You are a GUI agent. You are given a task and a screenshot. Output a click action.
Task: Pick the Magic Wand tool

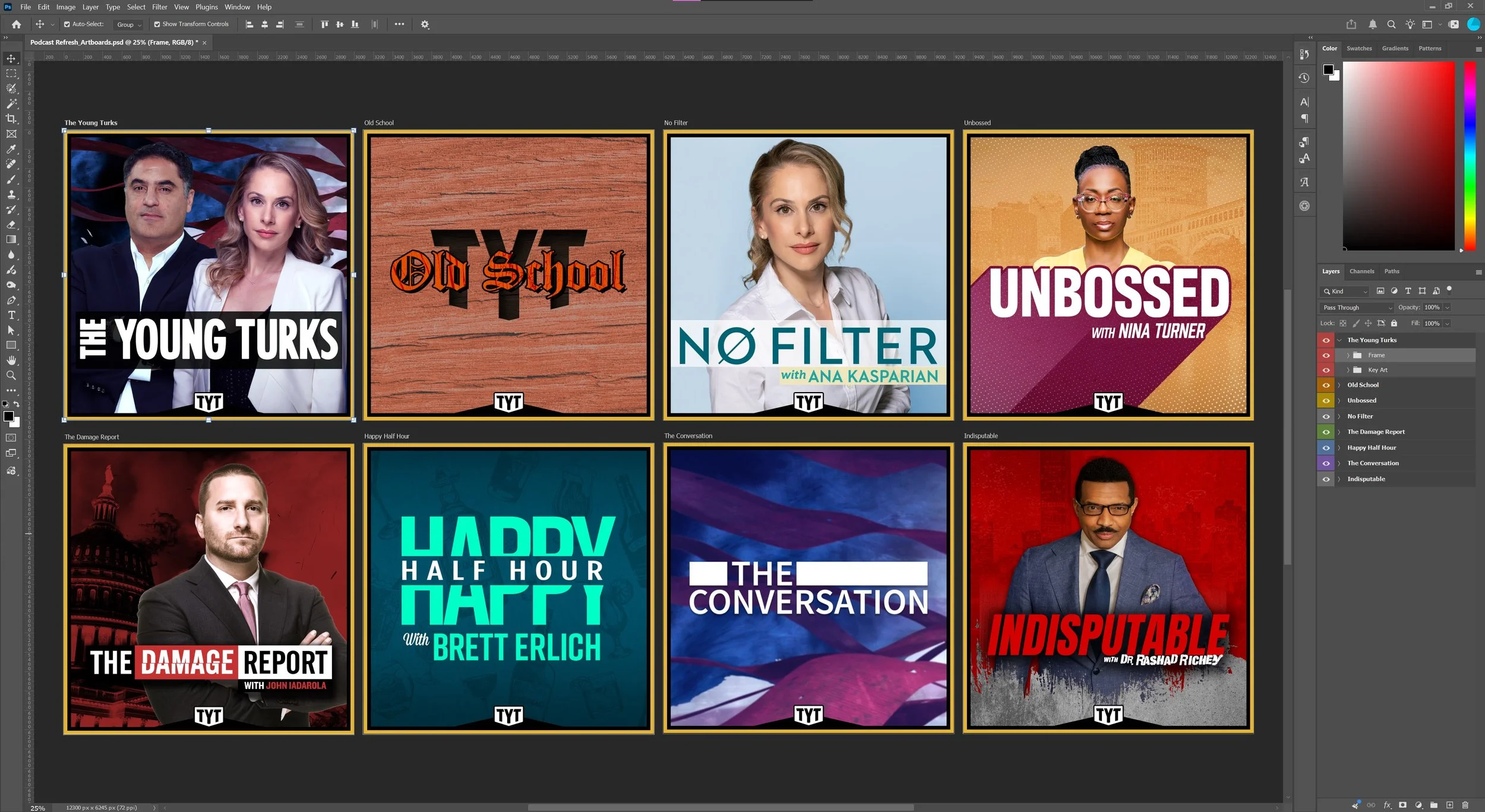coord(11,103)
